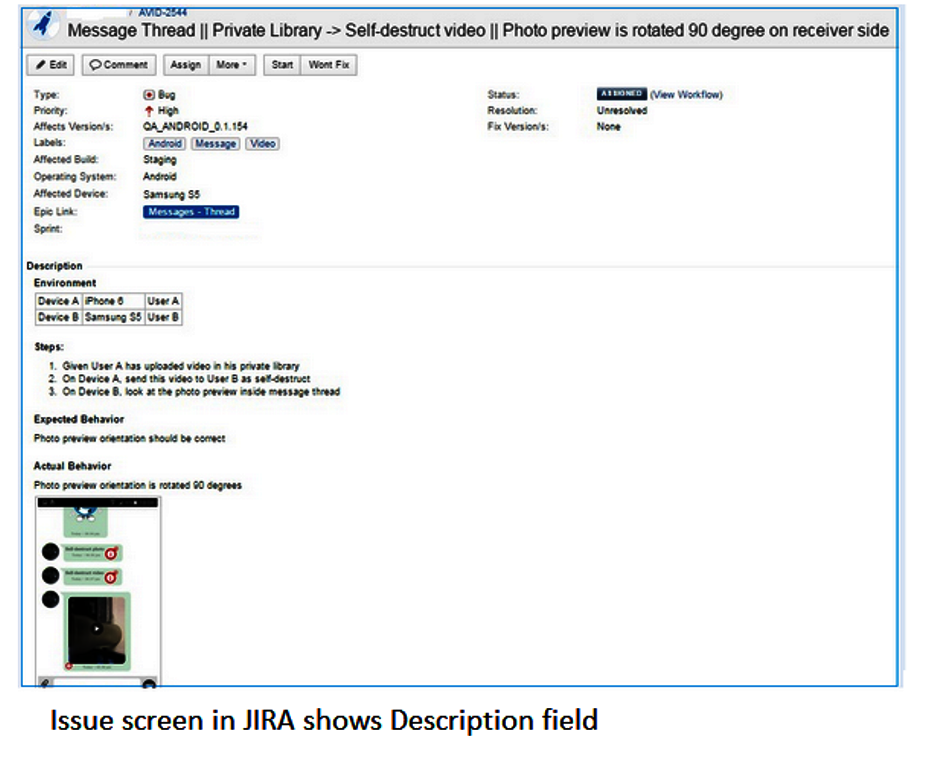
Task: Click the paperclip attachment icon in the preview's input bar
Action: click(43, 683)
